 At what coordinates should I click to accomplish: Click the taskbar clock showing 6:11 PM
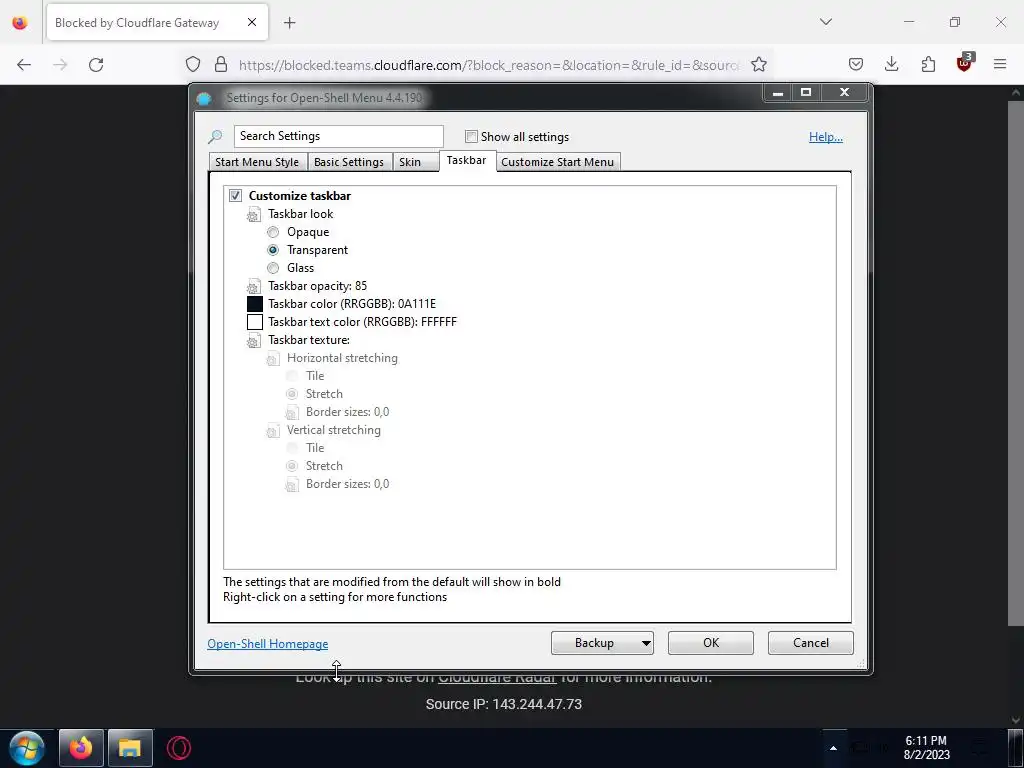coord(926,748)
